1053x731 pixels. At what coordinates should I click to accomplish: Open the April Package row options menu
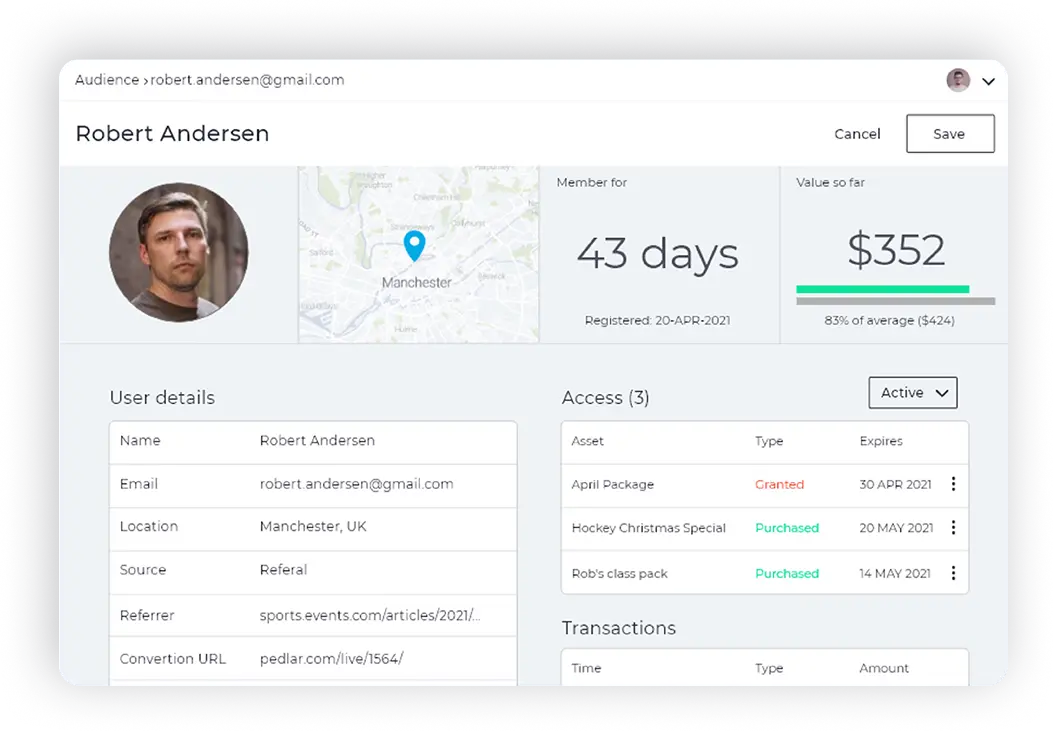coord(953,484)
